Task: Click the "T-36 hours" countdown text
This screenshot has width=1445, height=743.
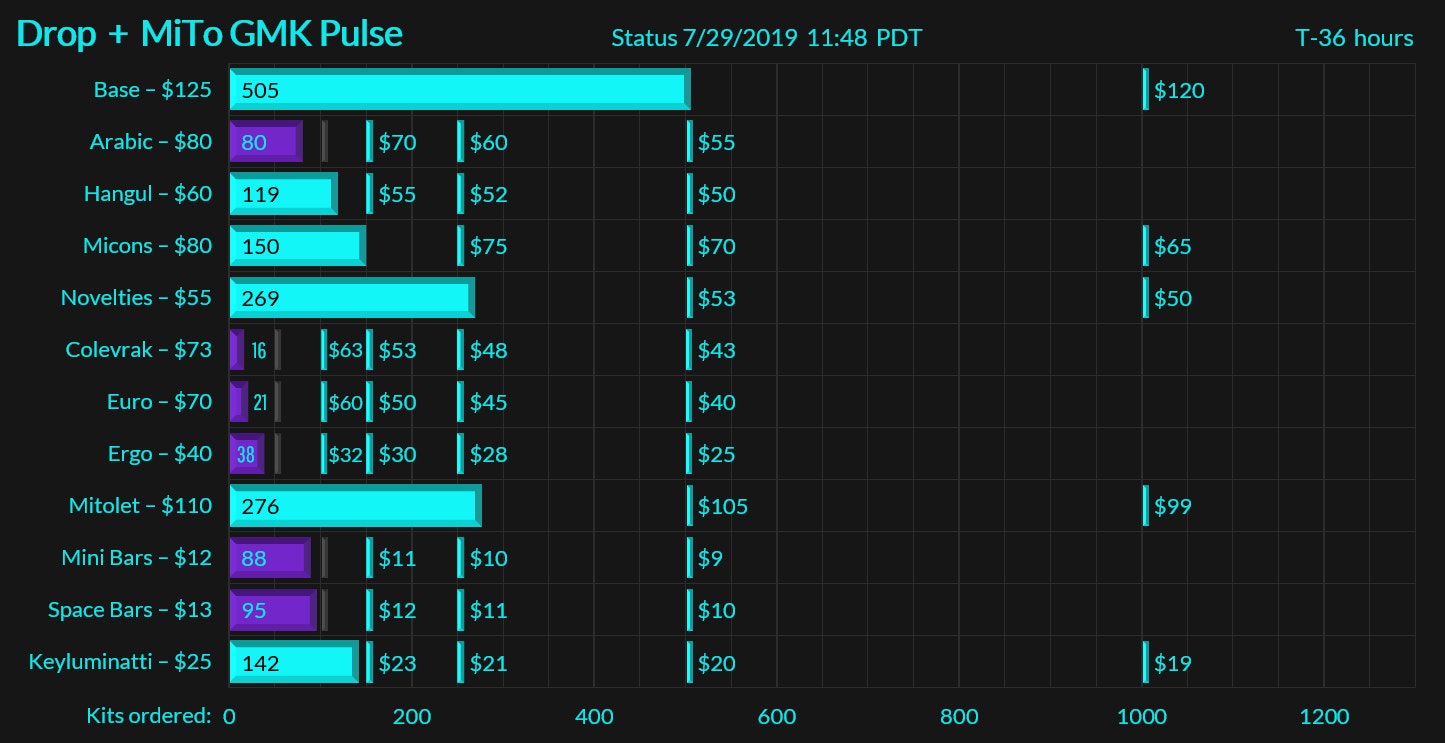Action: click(x=1354, y=38)
